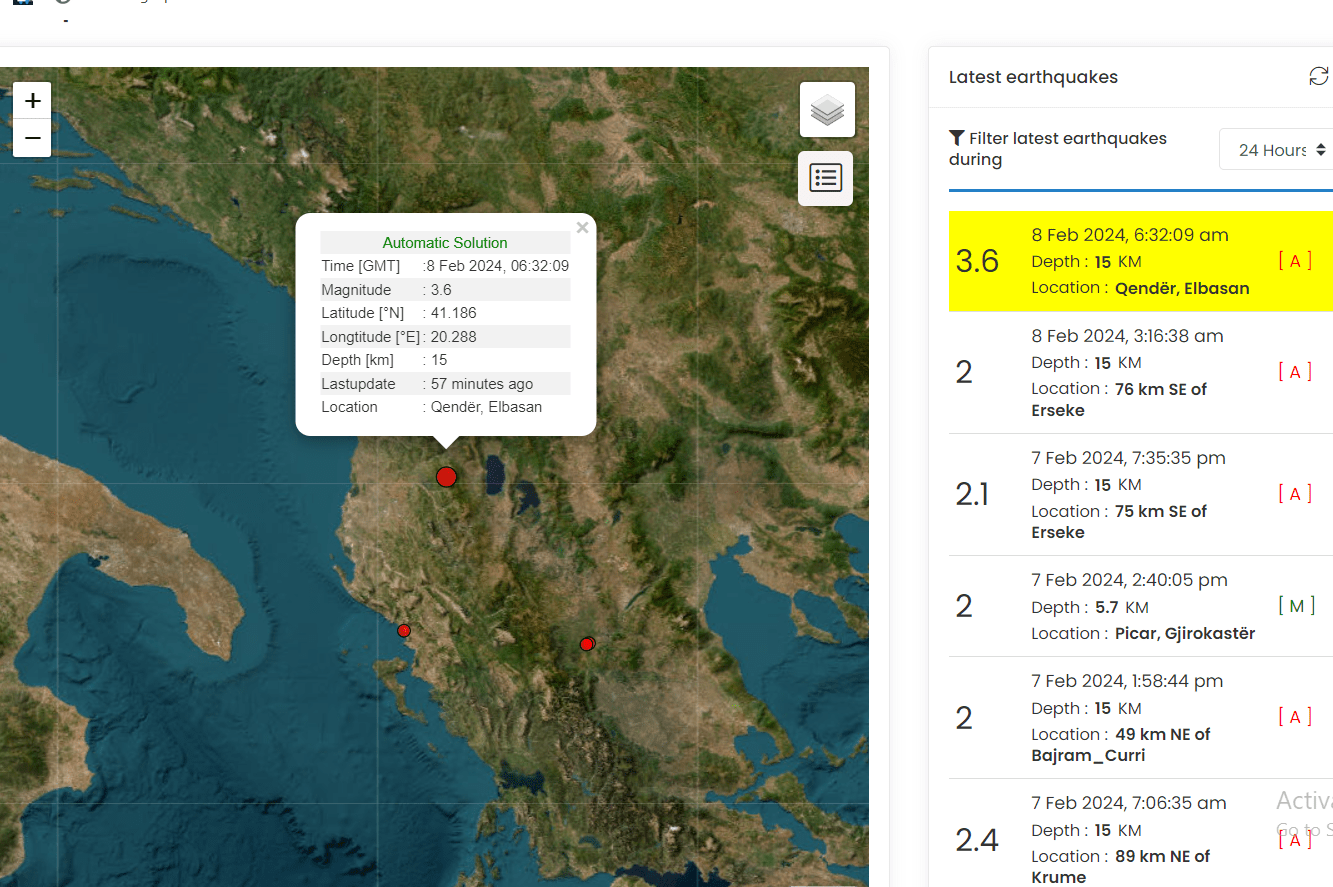1333x887 pixels.
Task: Zoom out on the map
Action: 32,138
